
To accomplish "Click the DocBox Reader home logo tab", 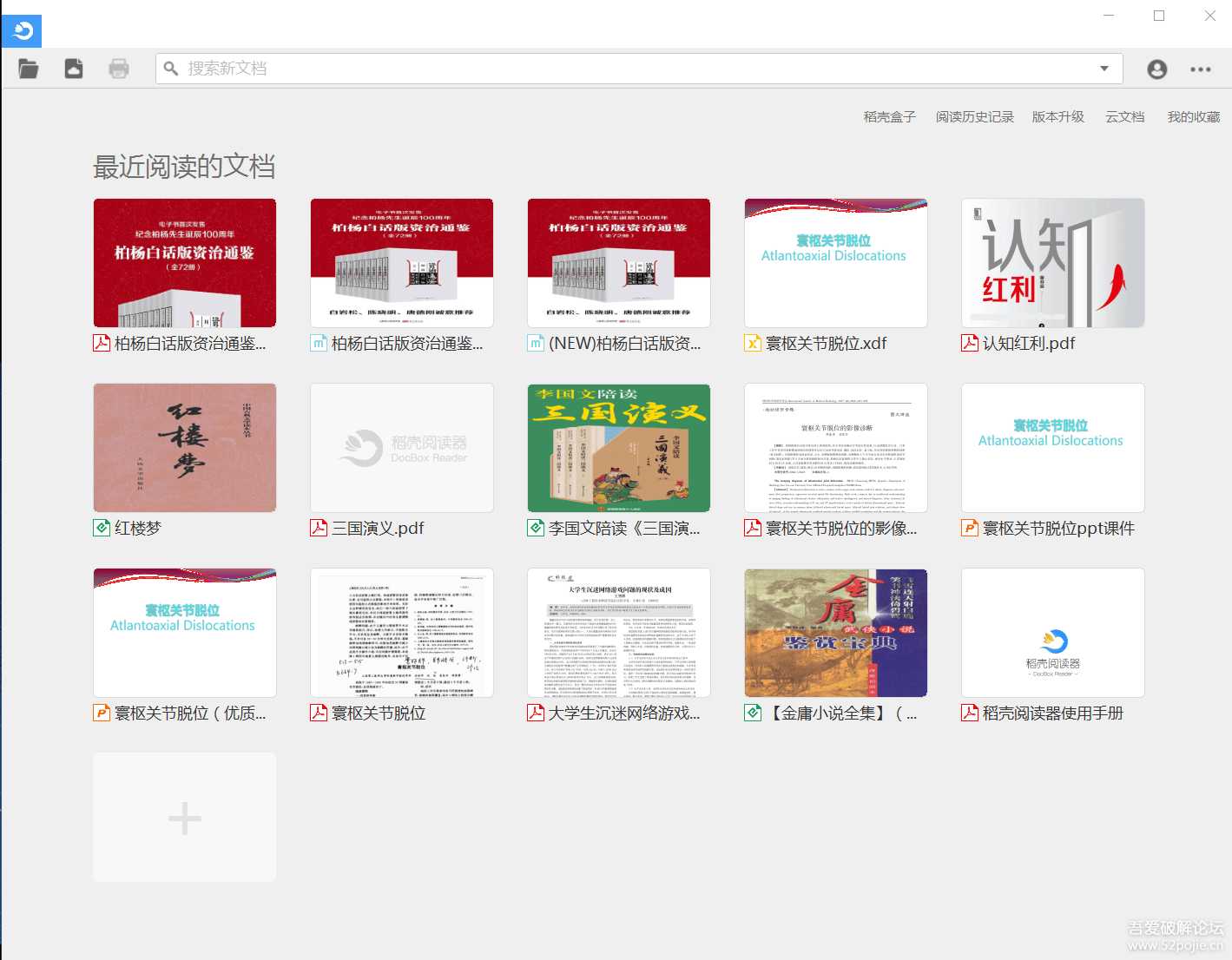I will pyautogui.click(x=23, y=31).
